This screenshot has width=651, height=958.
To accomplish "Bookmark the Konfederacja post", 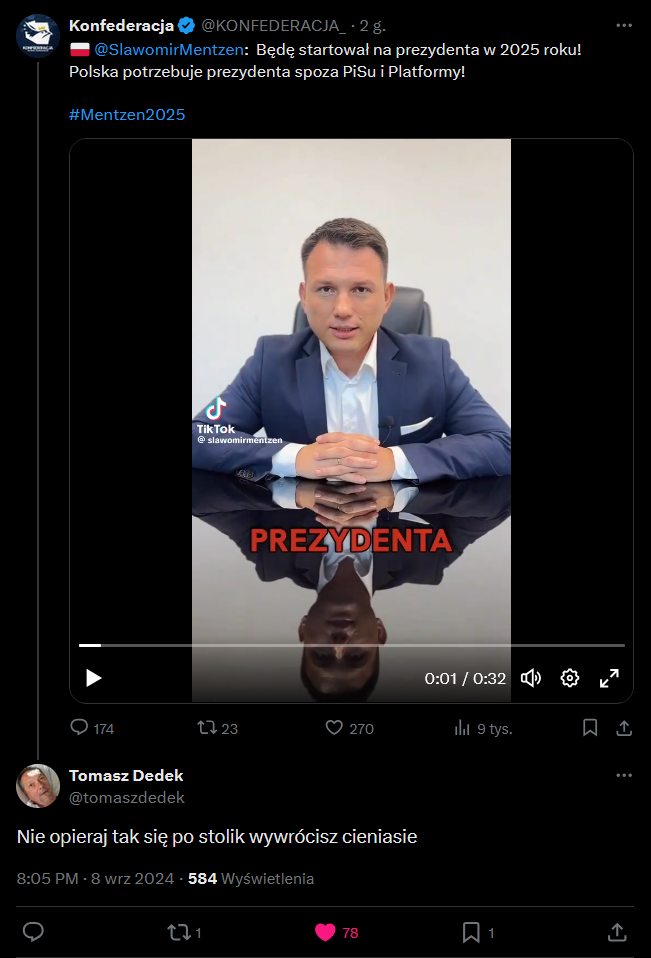I will pyautogui.click(x=590, y=727).
